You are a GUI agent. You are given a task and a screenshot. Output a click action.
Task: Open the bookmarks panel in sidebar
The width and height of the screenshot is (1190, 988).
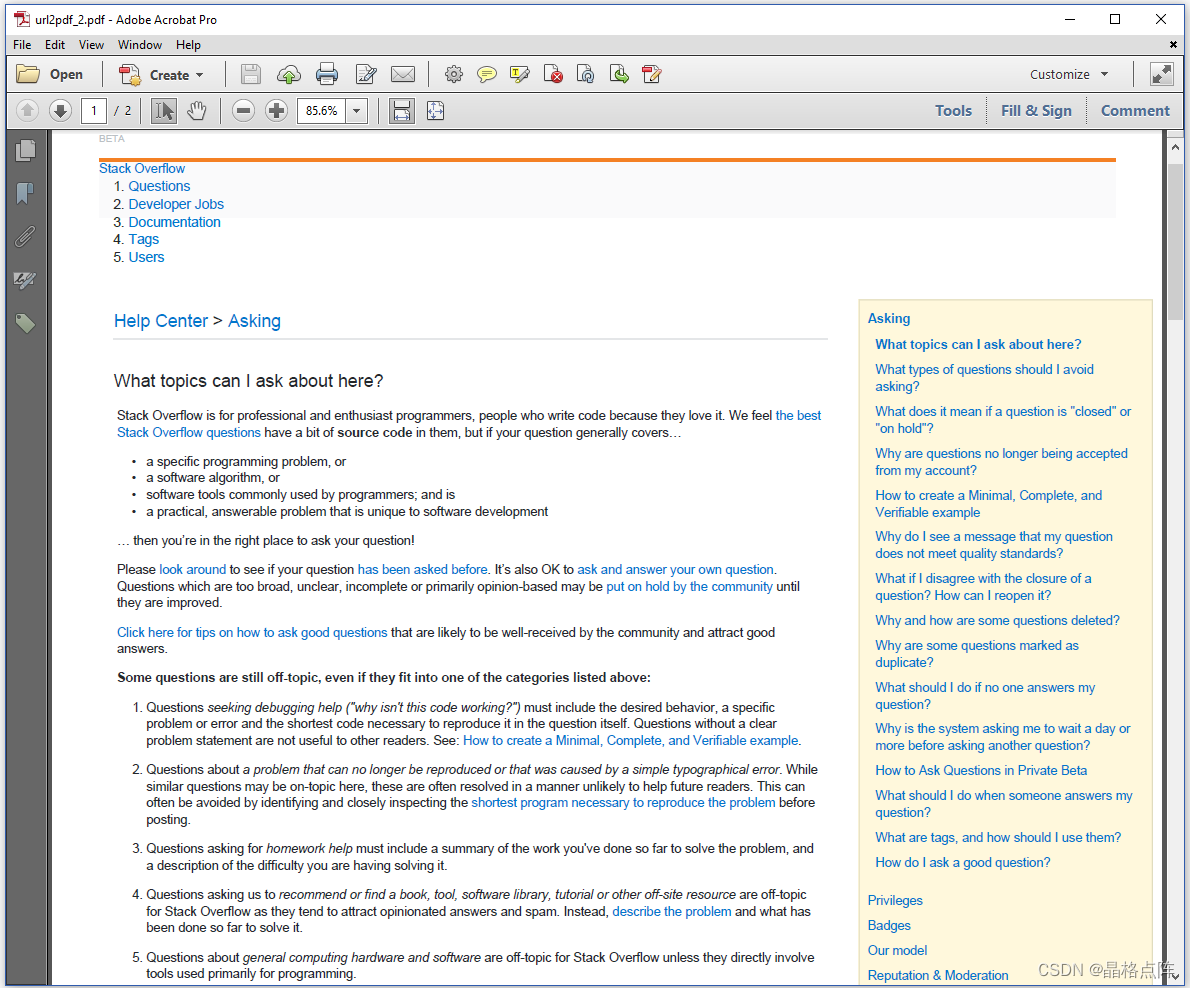coord(25,194)
